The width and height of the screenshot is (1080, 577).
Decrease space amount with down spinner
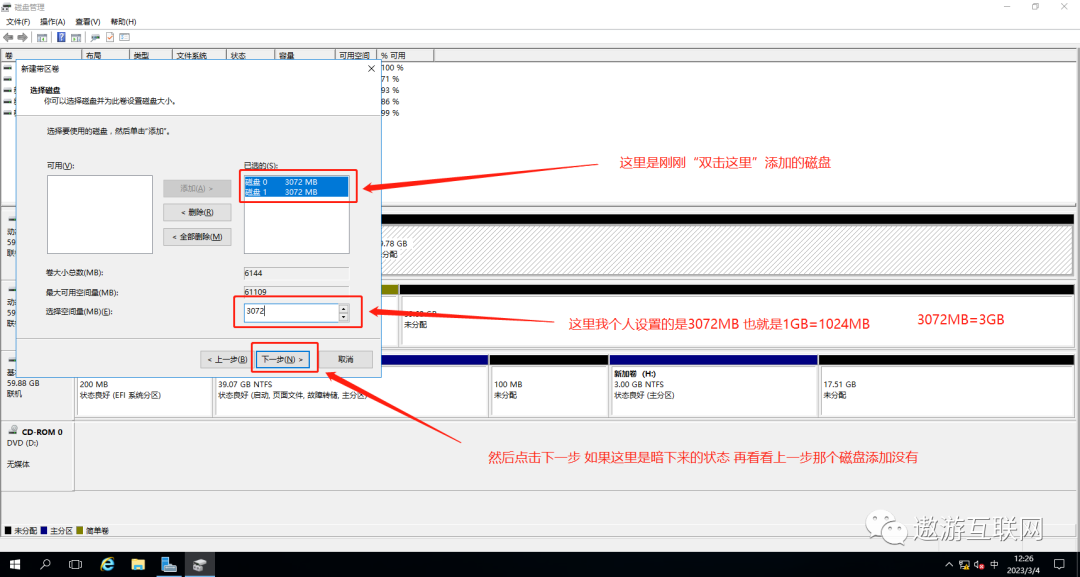344,316
